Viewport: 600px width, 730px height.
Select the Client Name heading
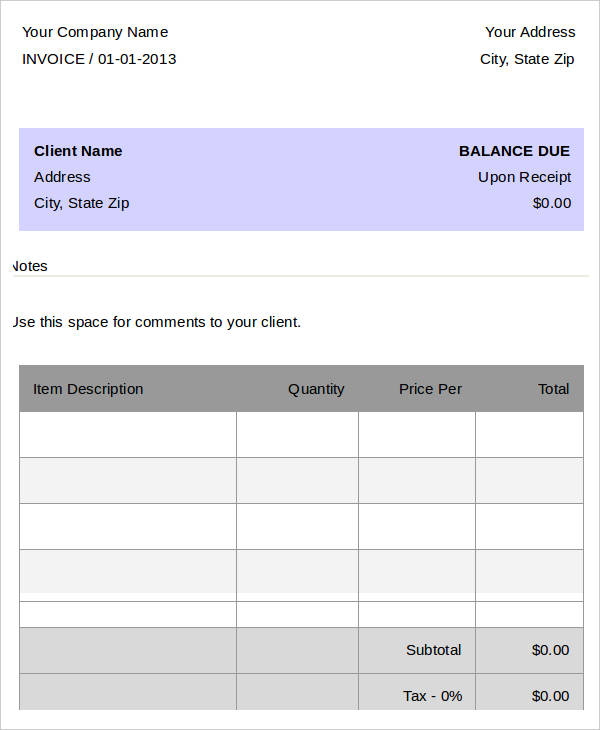[78, 151]
